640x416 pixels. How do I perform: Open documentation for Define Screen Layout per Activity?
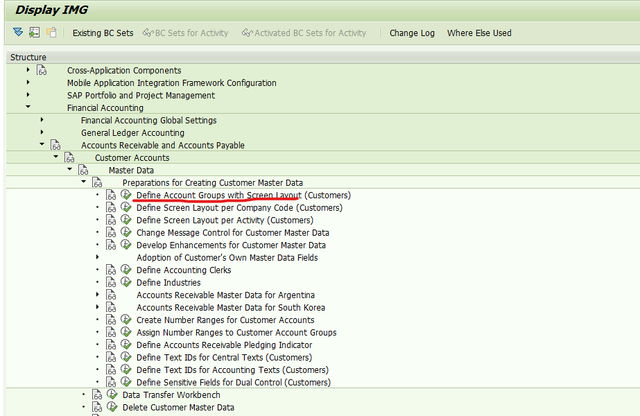[111, 220]
